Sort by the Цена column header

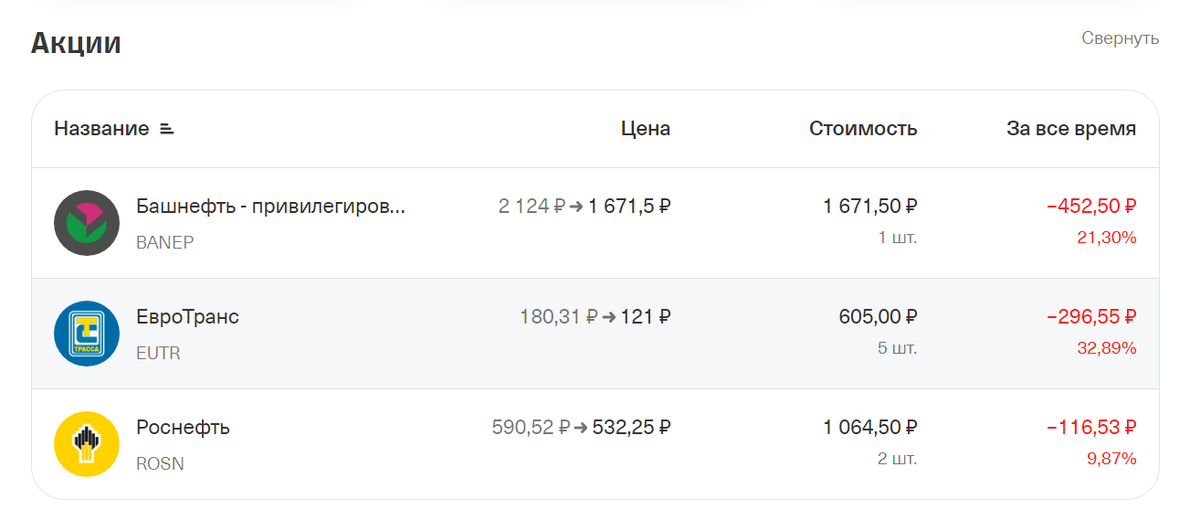645,129
